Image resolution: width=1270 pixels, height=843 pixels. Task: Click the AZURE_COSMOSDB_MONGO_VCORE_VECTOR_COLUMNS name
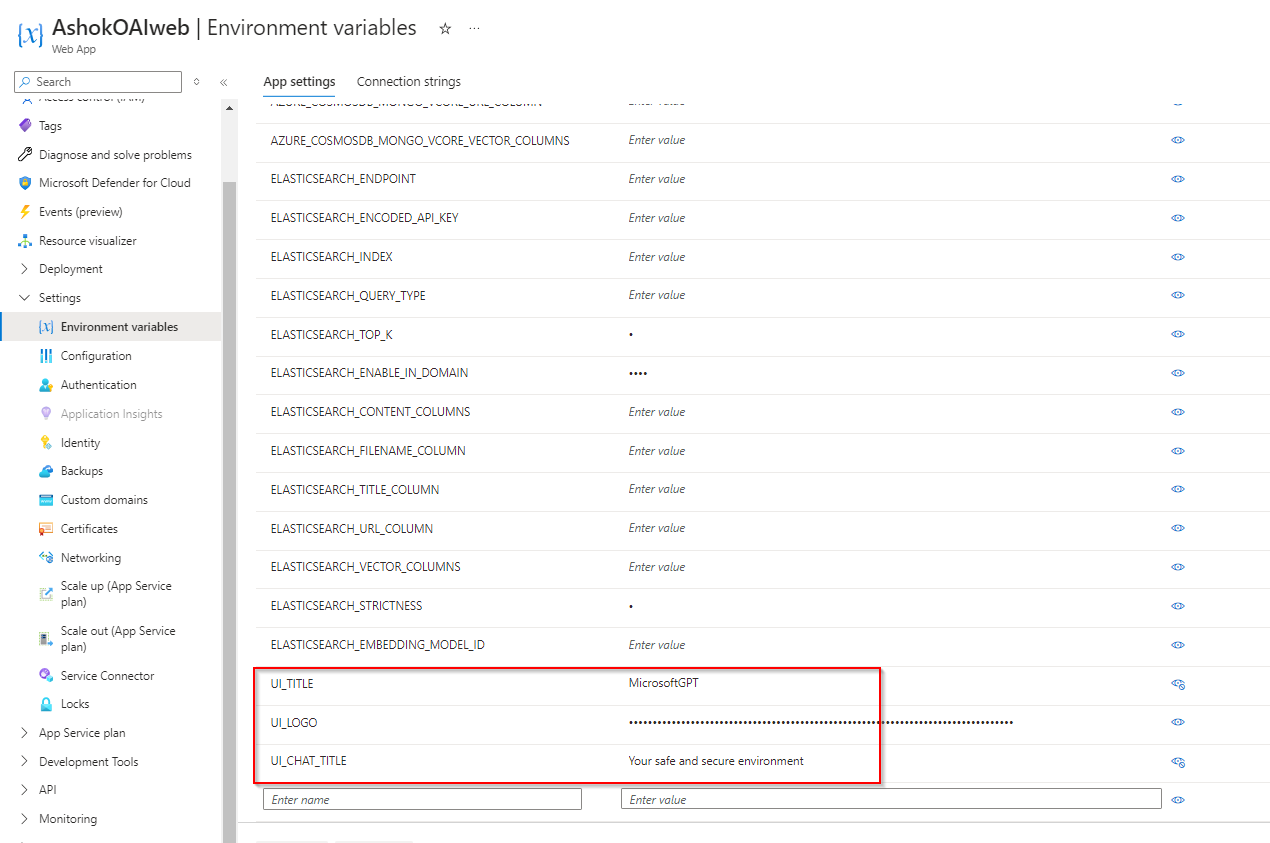click(x=420, y=141)
